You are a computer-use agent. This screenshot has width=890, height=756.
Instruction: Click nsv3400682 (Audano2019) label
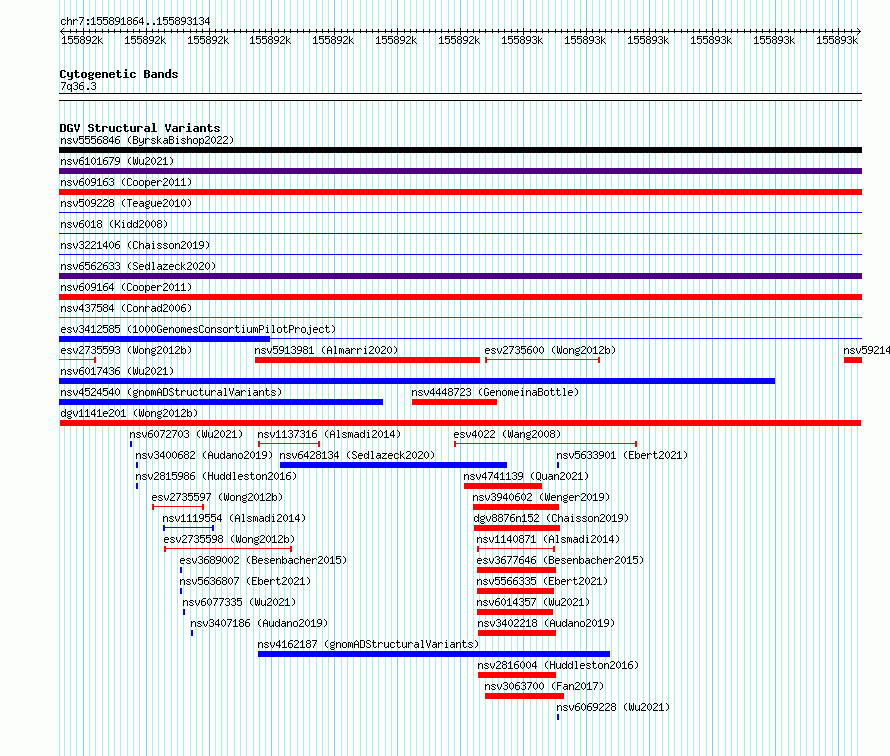click(204, 455)
